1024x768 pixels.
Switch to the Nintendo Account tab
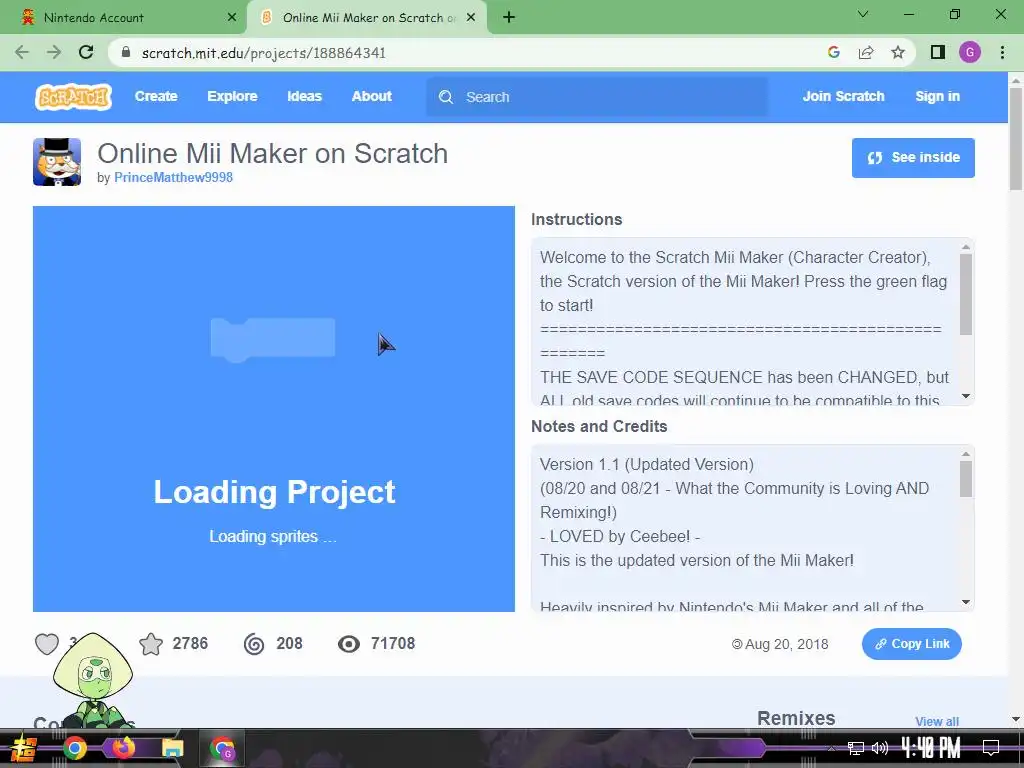tap(123, 18)
